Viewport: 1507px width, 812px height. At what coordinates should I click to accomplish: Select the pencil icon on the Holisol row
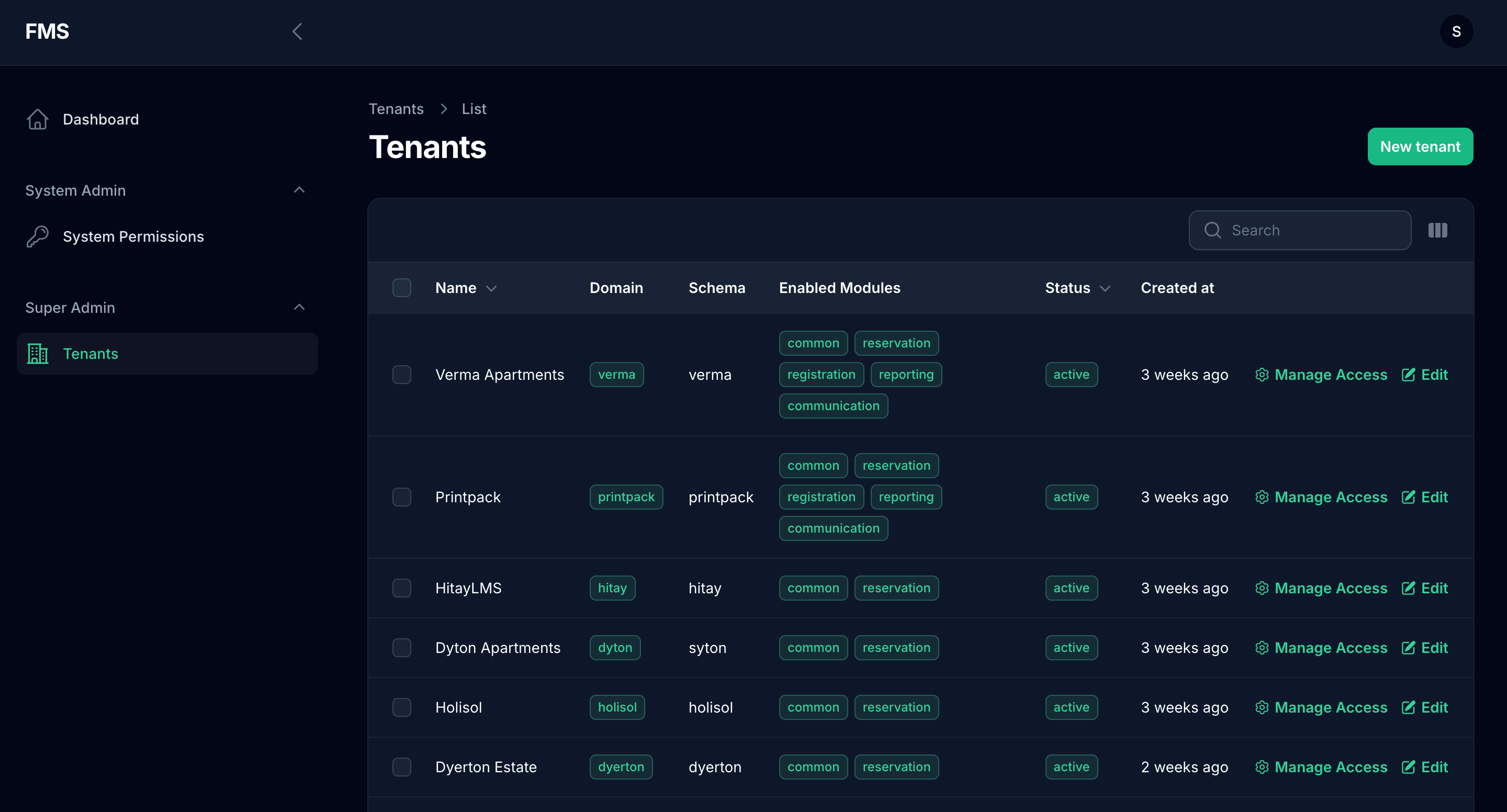click(x=1408, y=707)
